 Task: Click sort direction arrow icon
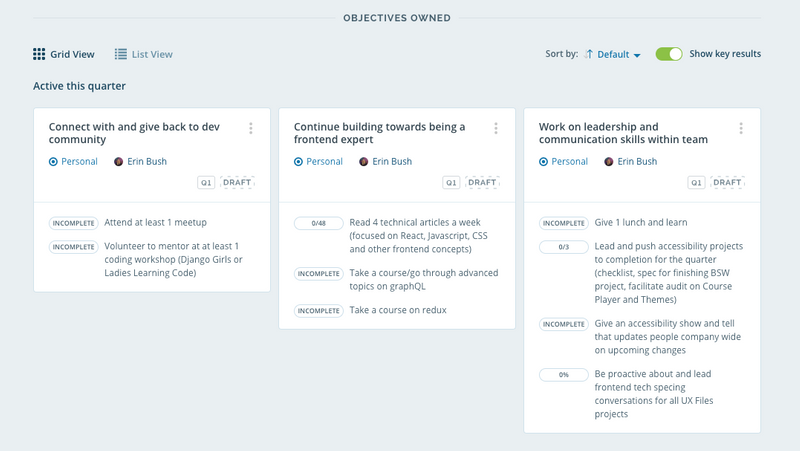(589, 54)
